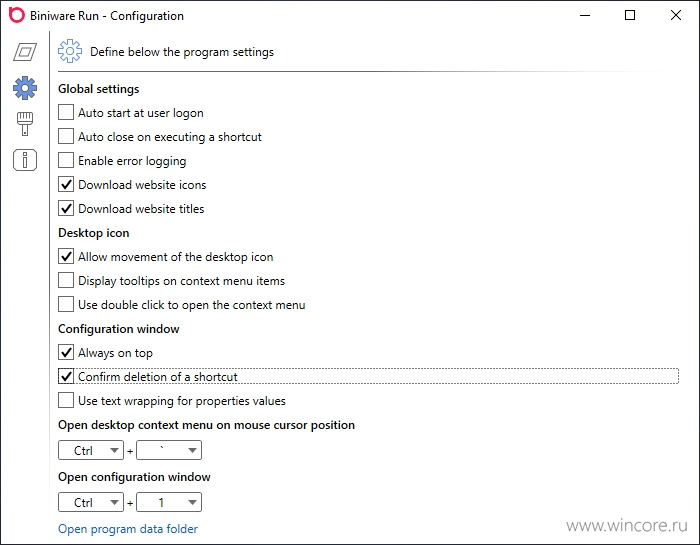Click the gear icon beside program settings header
Image resolution: width=700 pixels, height=545 pixels.
pyautogui.click(x=70, y=51)
